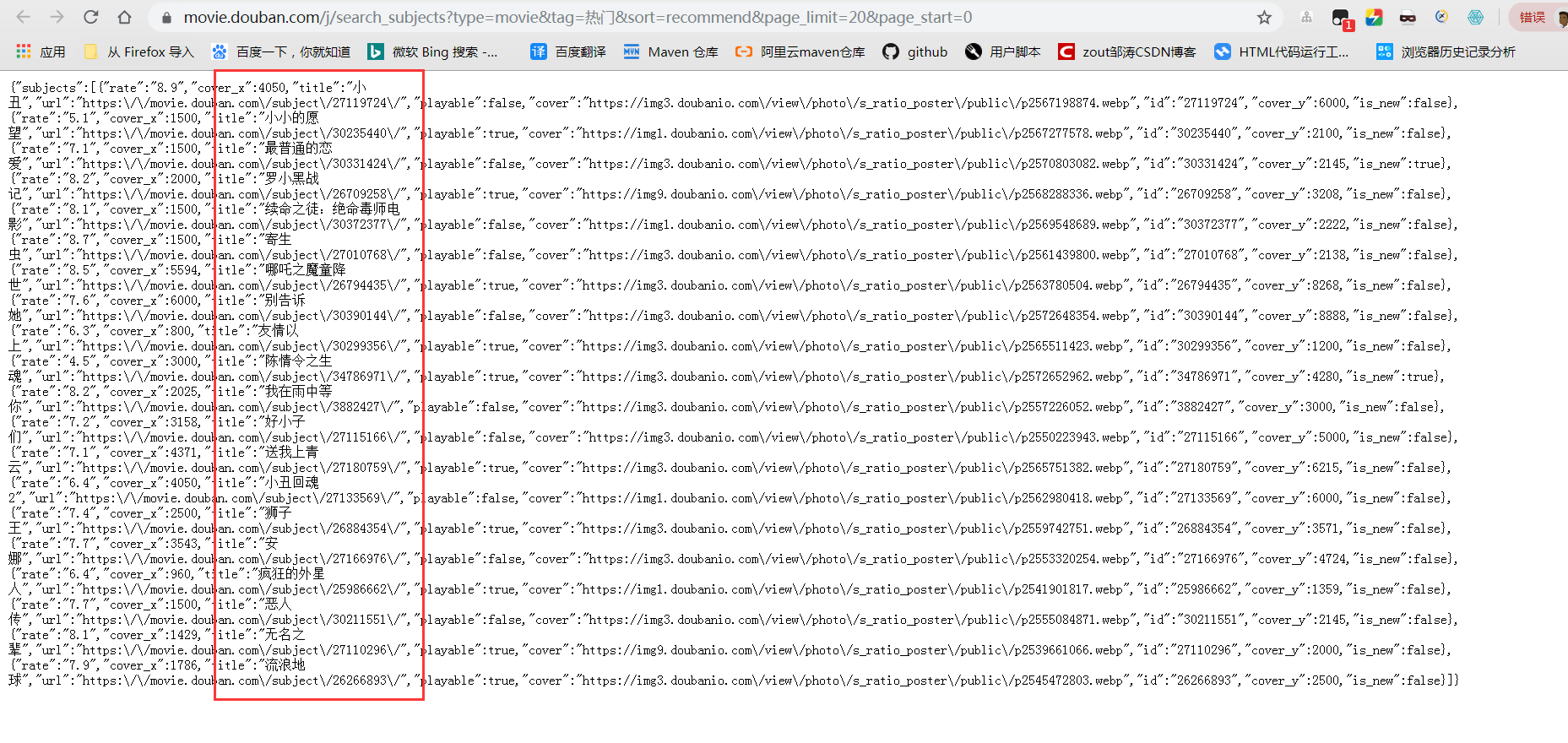This screenshot has height=743, width=1568.
Task: Open the Maven 仓库 bookmark
Action: tap(671, 52)
